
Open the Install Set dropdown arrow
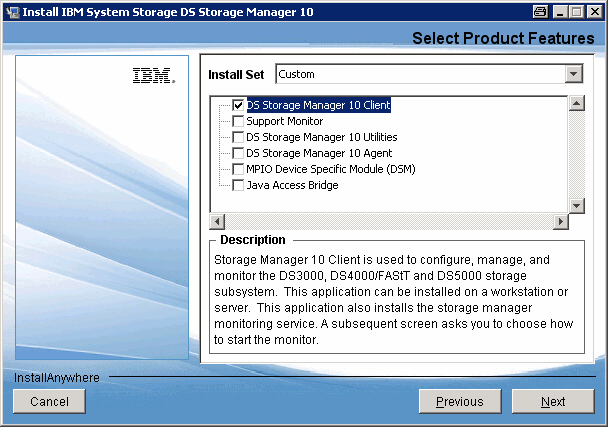[573, 74]
